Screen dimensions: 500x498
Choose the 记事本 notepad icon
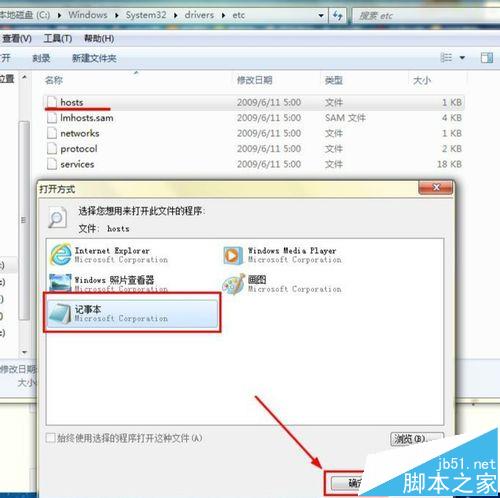[x=60, y=314]
